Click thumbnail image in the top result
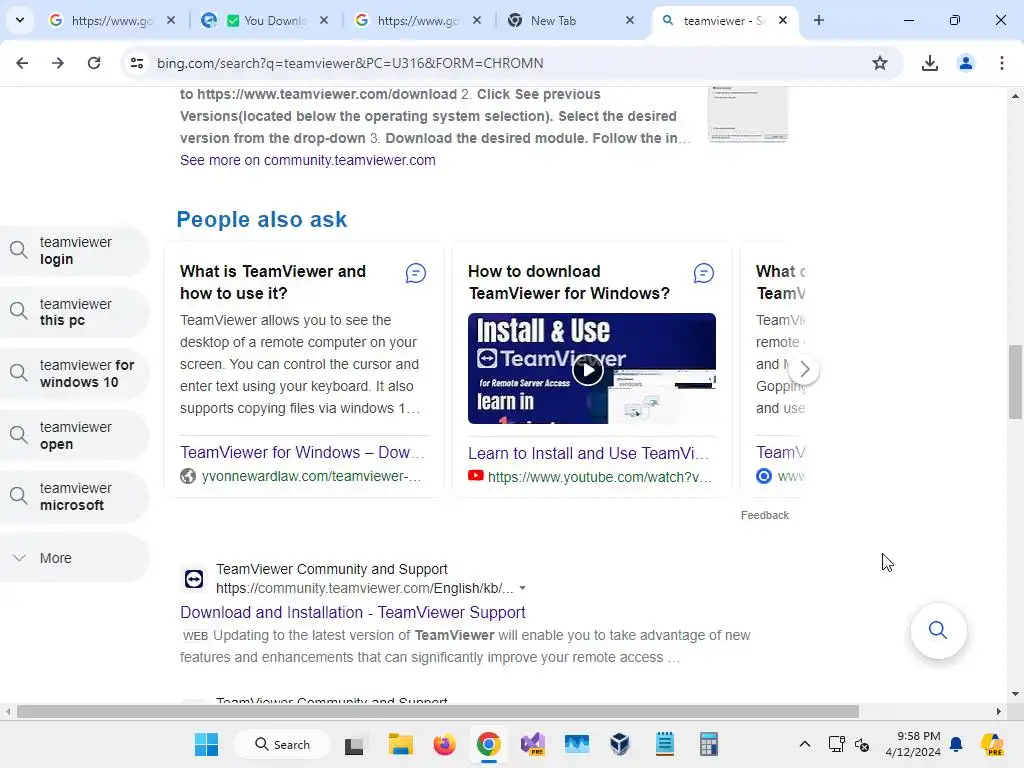1024x768 pixels. [748, 114]
